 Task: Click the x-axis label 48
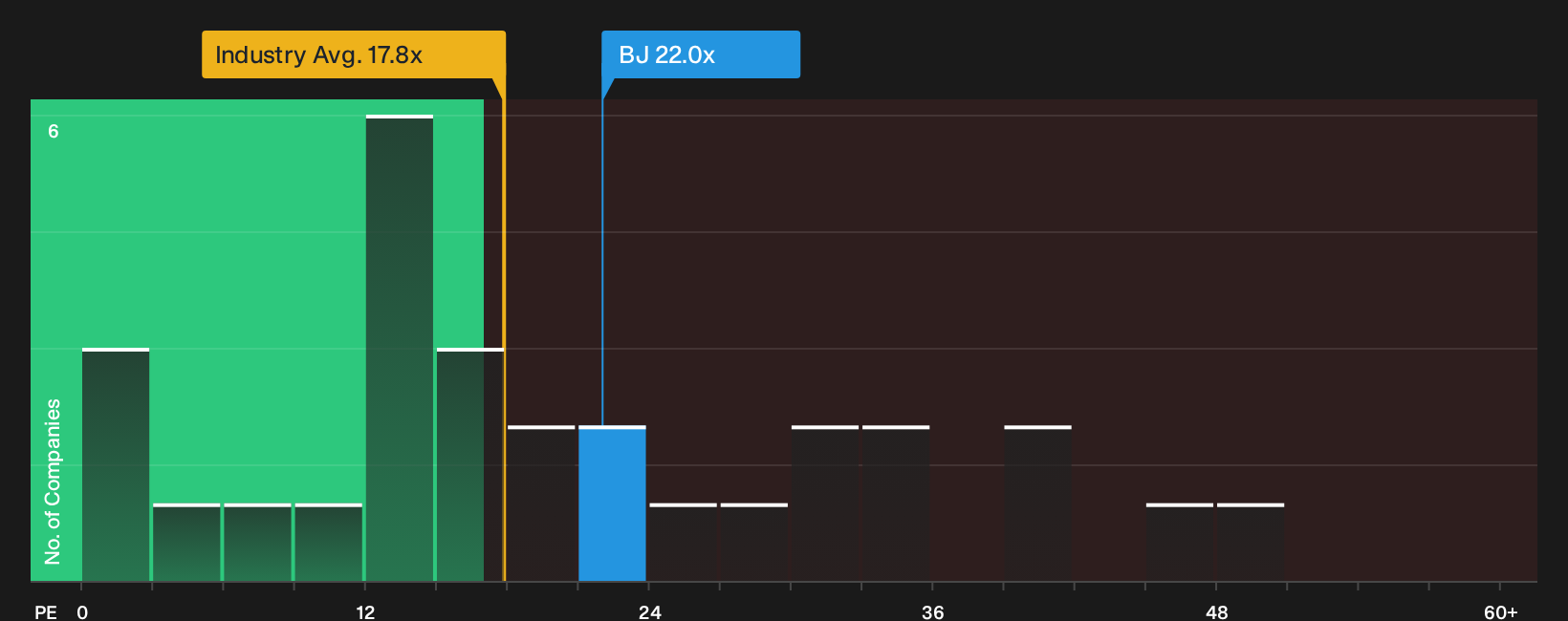click(x=1216, y=612)
